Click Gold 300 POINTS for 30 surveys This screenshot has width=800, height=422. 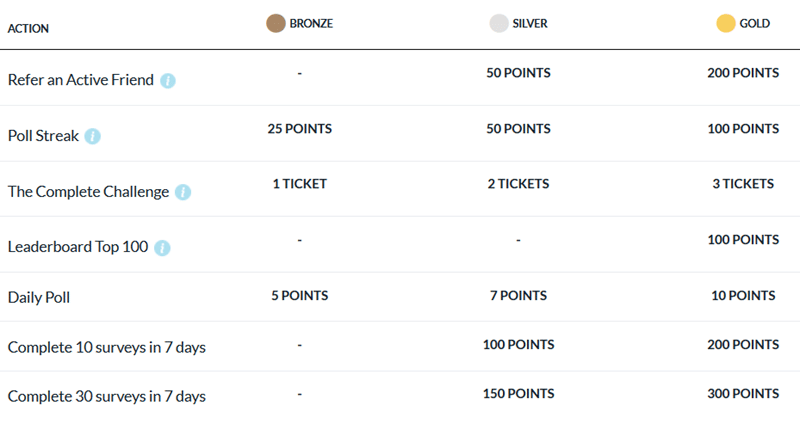(741, 393)
